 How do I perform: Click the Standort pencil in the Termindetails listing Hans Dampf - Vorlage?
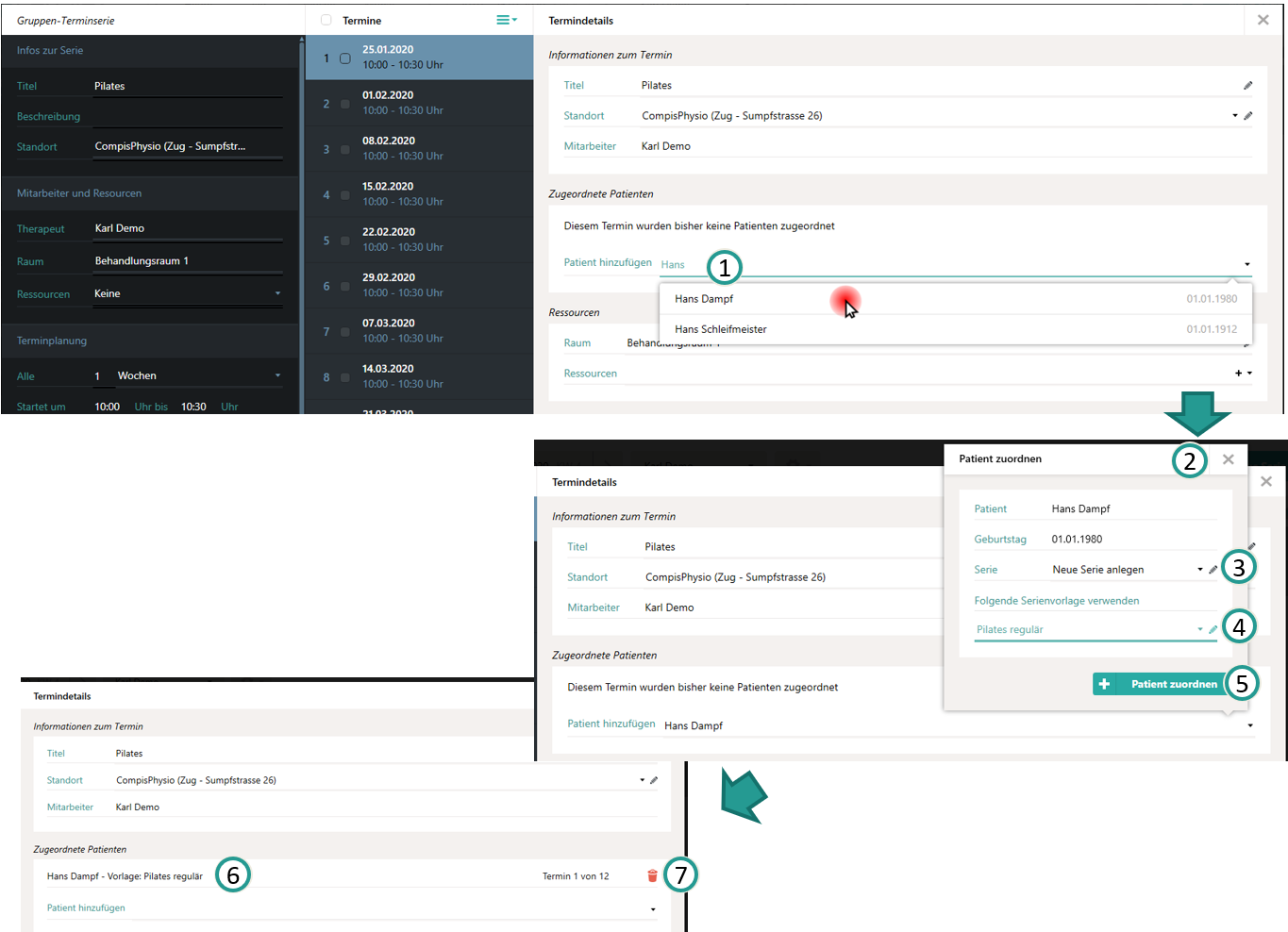coord(654,780)
